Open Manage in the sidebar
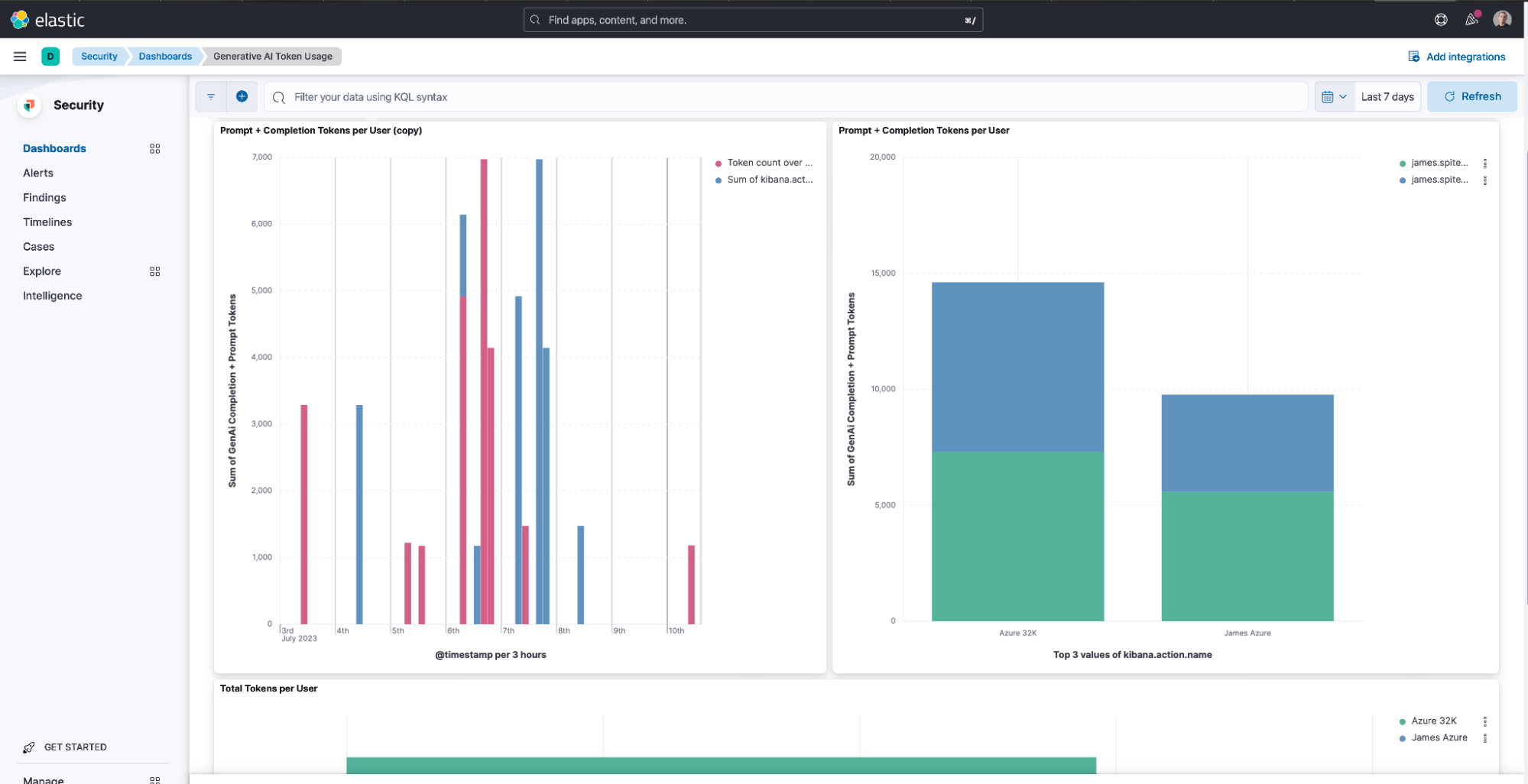 44,780
